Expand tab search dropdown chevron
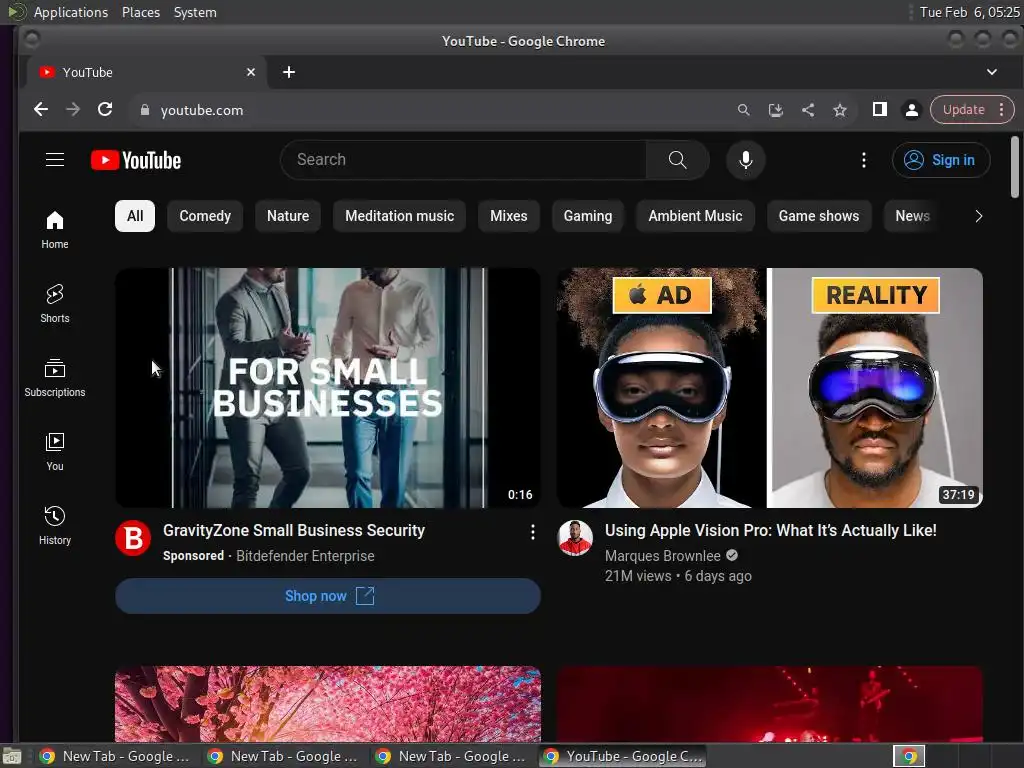 coord(991,72)
